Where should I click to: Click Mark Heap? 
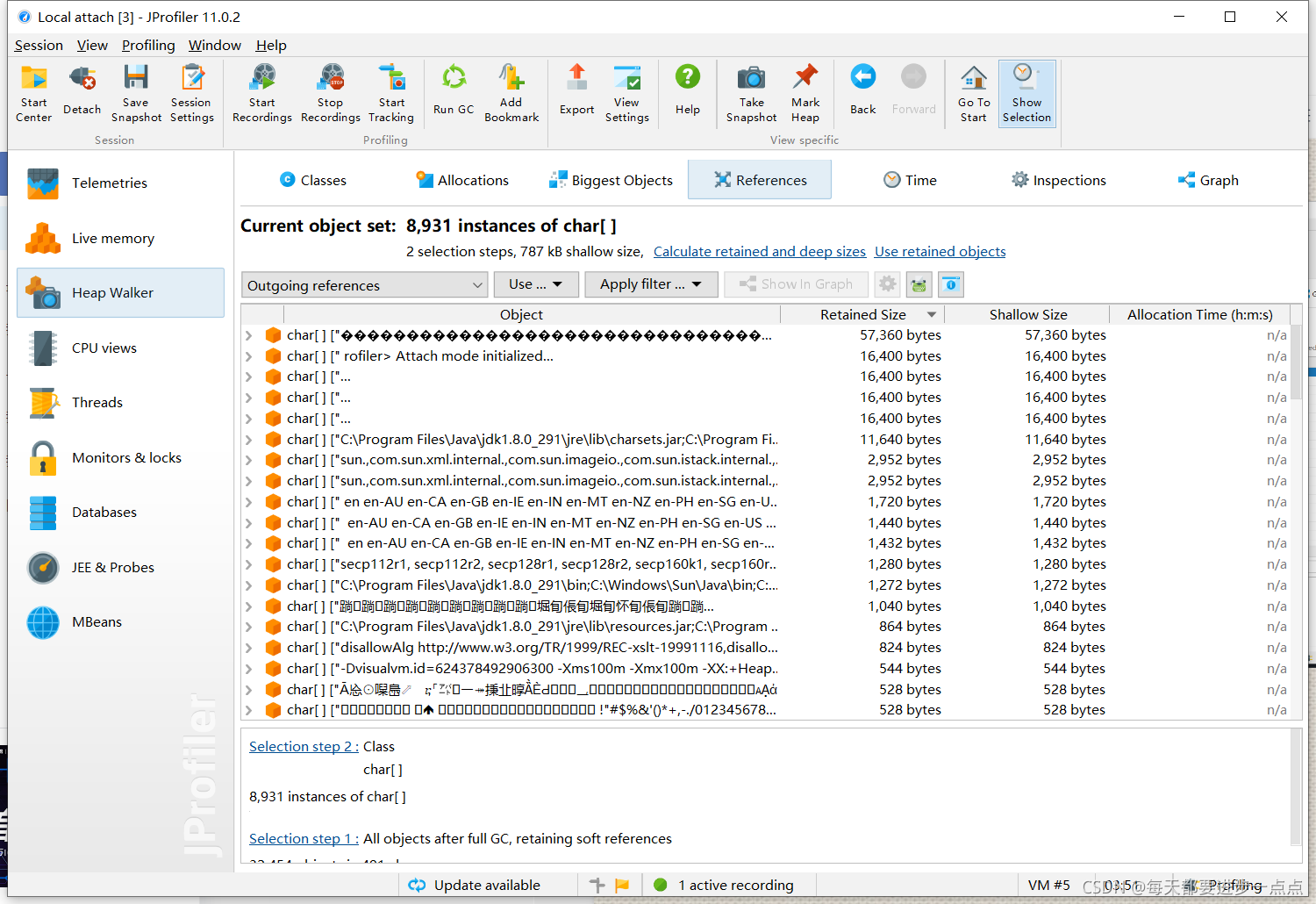[x=805, y=93]
